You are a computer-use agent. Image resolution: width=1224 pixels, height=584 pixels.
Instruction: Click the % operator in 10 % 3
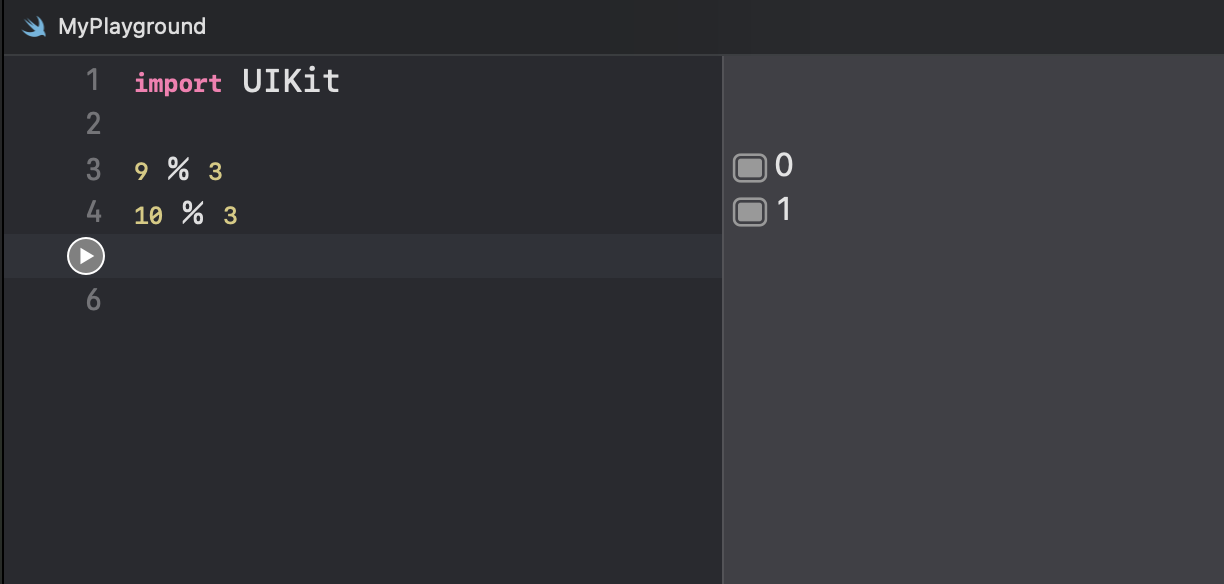193,214
